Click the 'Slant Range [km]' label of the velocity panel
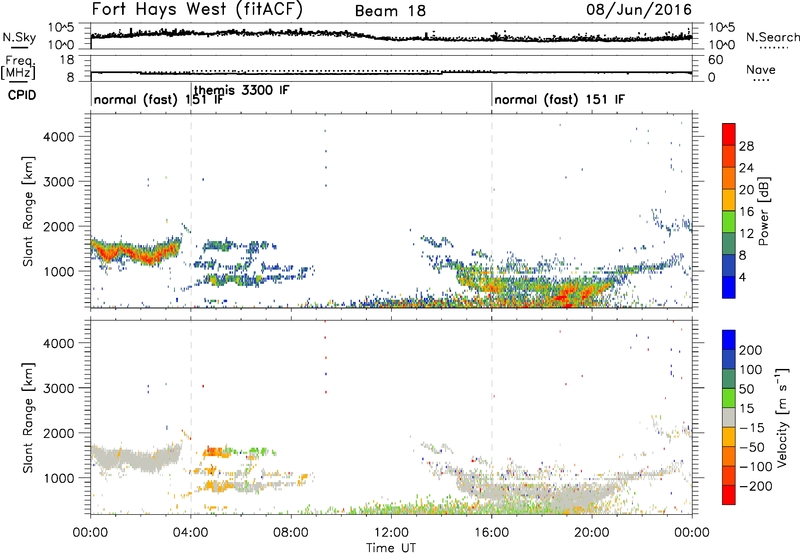Screen dimensions: 800x554 pyautogui.click(x=28, y=418)
